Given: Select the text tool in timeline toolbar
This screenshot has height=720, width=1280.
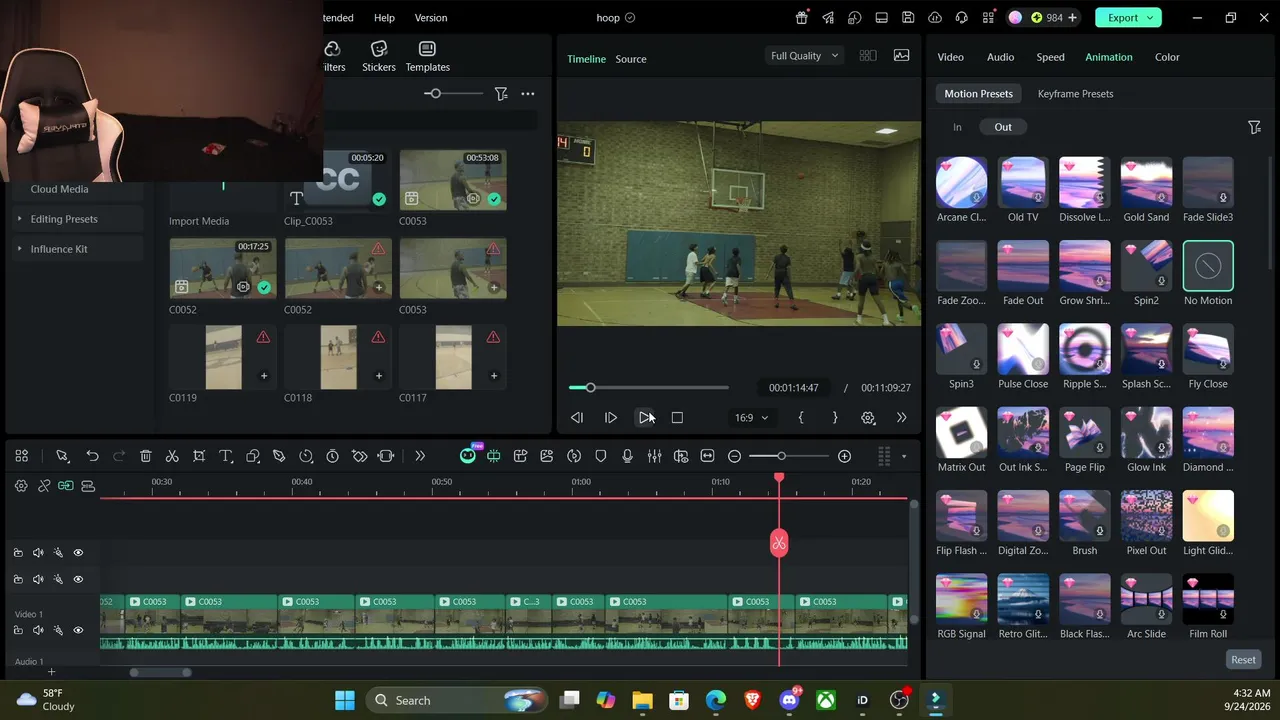Looking at the screenshot, I should tap(226, 456).
